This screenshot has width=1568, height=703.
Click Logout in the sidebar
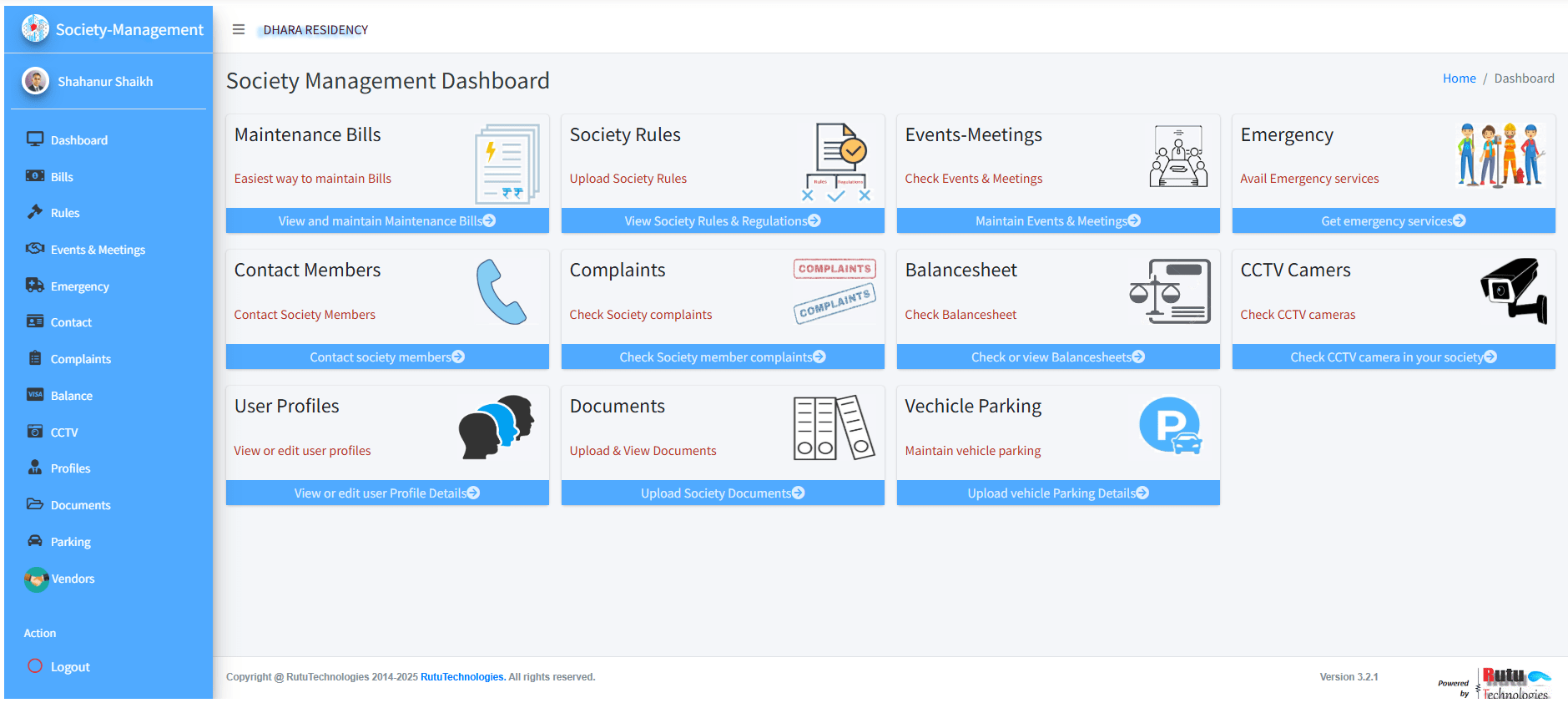69,667
